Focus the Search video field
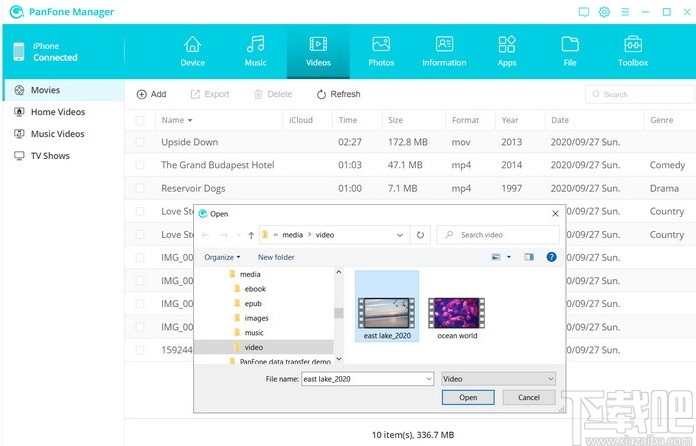 [x=498, y=235]
